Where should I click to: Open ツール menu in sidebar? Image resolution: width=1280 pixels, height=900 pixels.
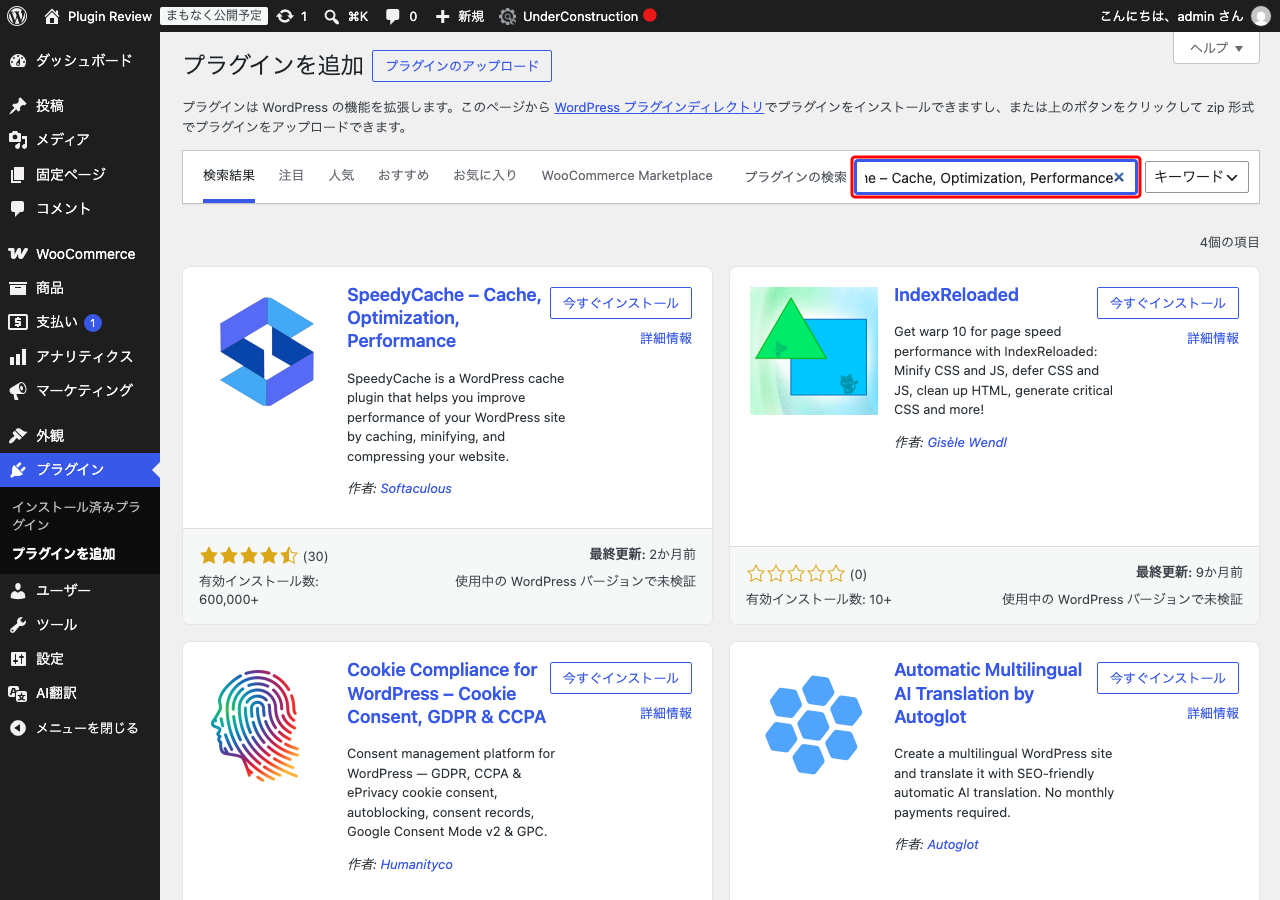[x=80, y=624]
